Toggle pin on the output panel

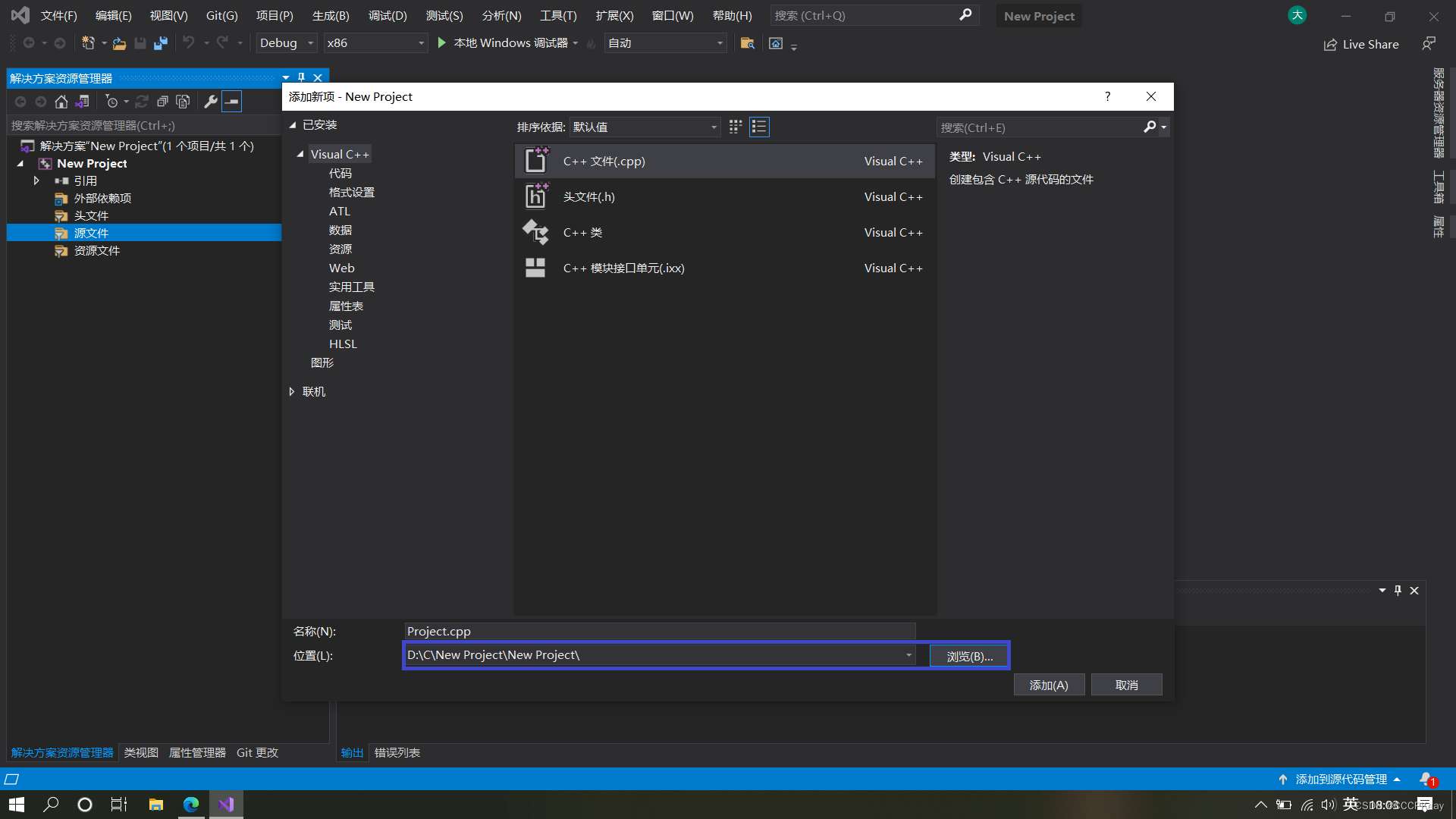click(1398, 590)
